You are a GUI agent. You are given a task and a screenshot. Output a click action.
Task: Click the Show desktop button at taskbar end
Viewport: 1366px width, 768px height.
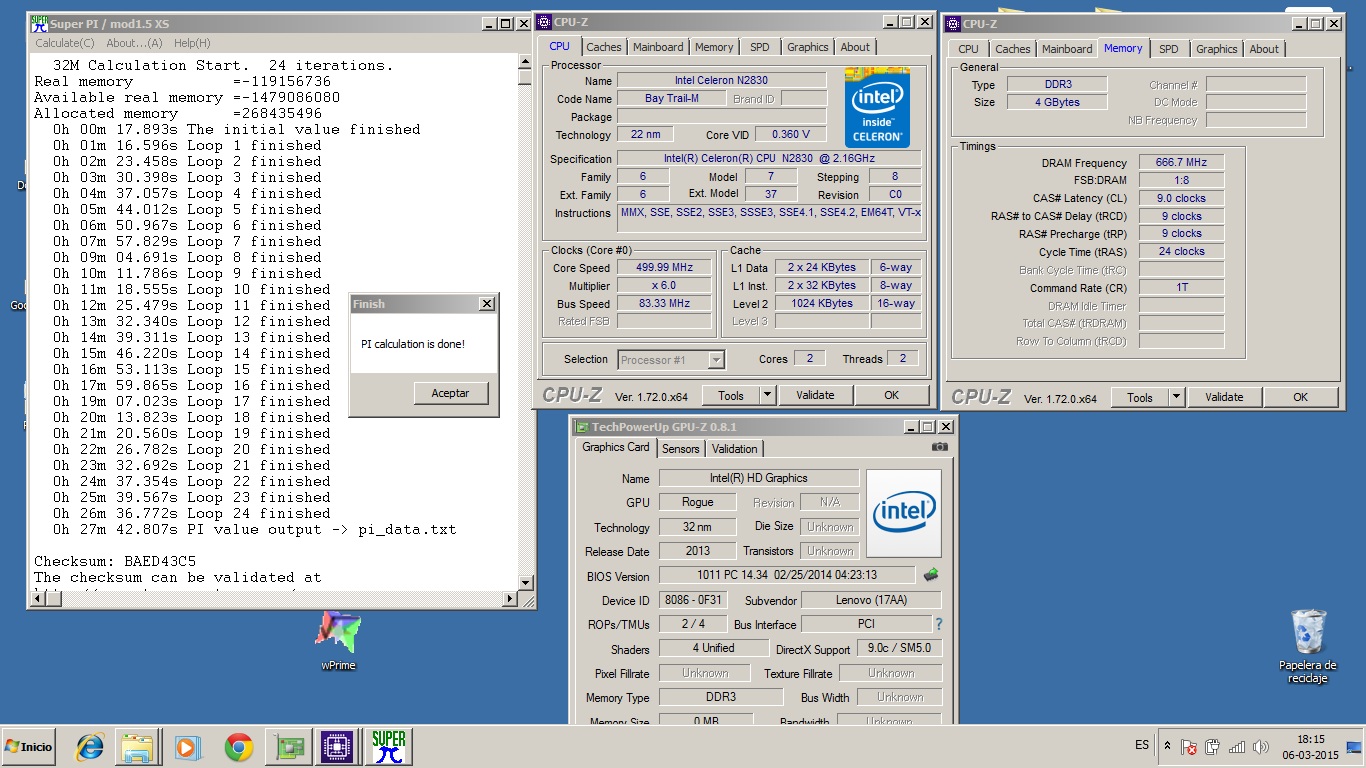pos(1356,747)
